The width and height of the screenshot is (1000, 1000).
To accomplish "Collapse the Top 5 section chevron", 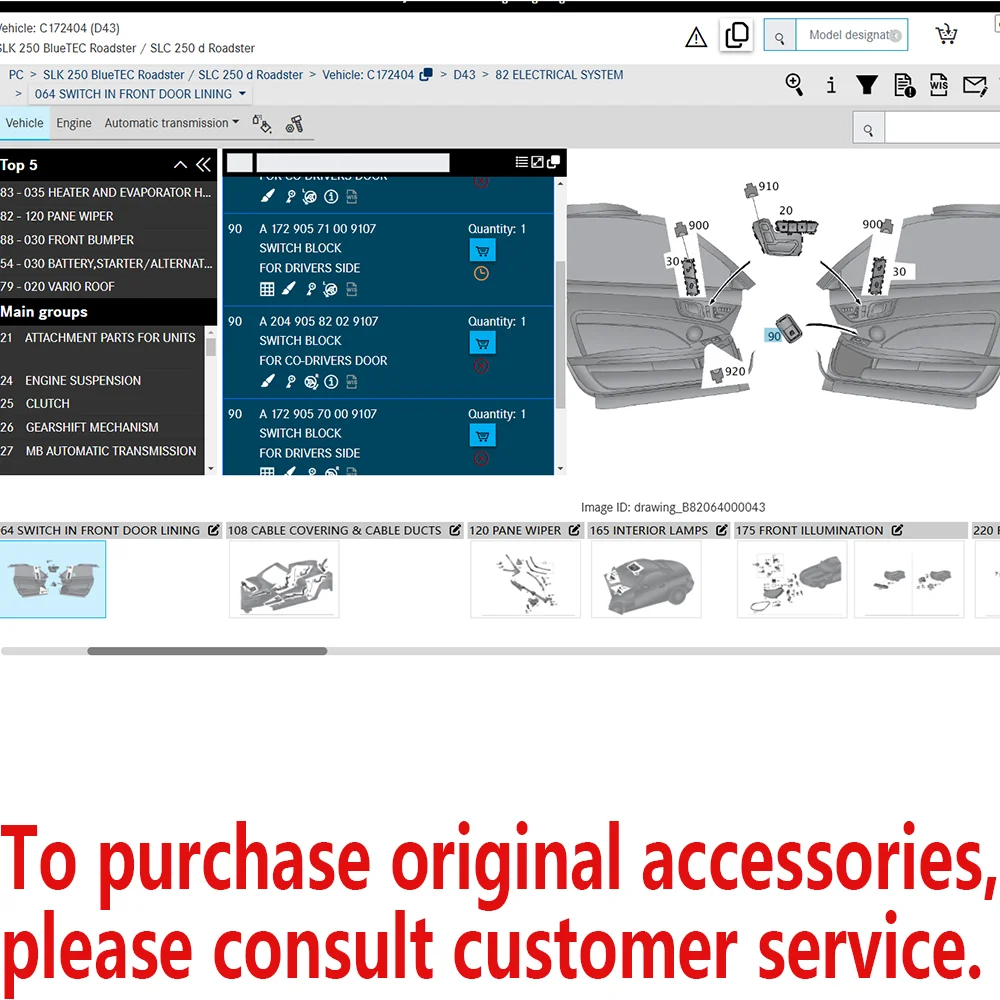I will click(x=180, y=165).
